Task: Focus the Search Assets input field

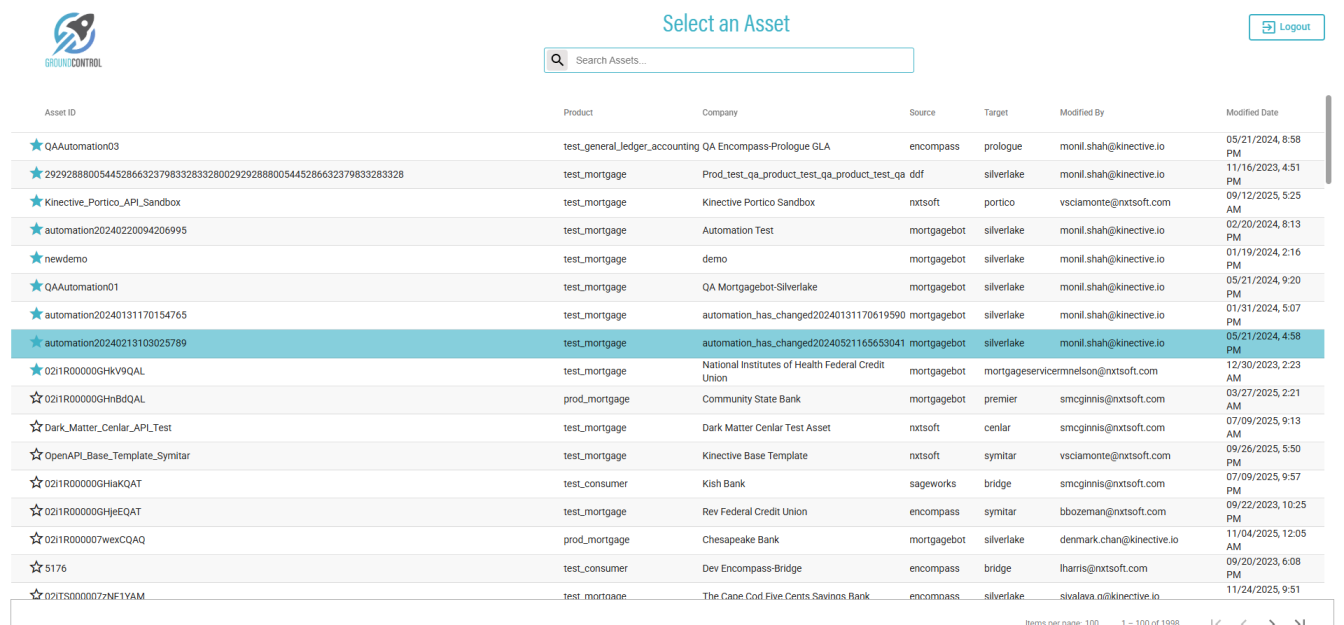Action: pyautogui.click(x=740, y=60)
